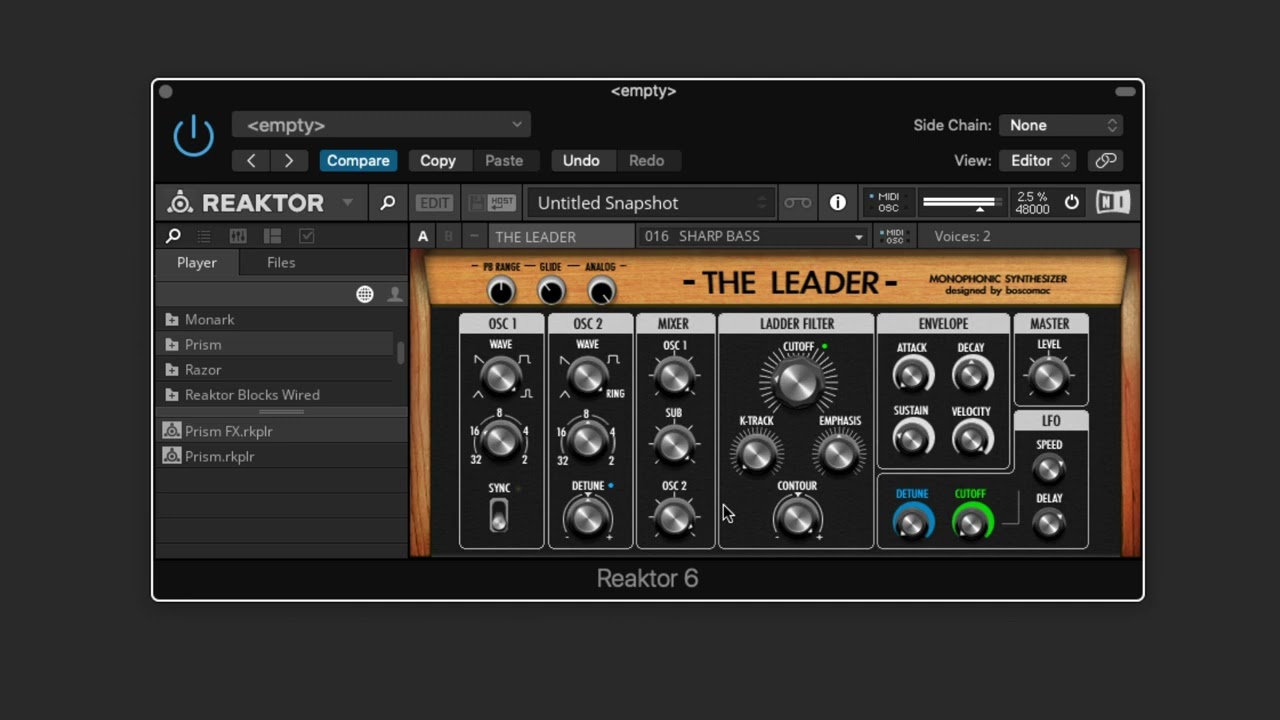Click the green LFO CUTOFF knob
The width and height of the screenshot is (1280, 720).
(x=971, y=523)
